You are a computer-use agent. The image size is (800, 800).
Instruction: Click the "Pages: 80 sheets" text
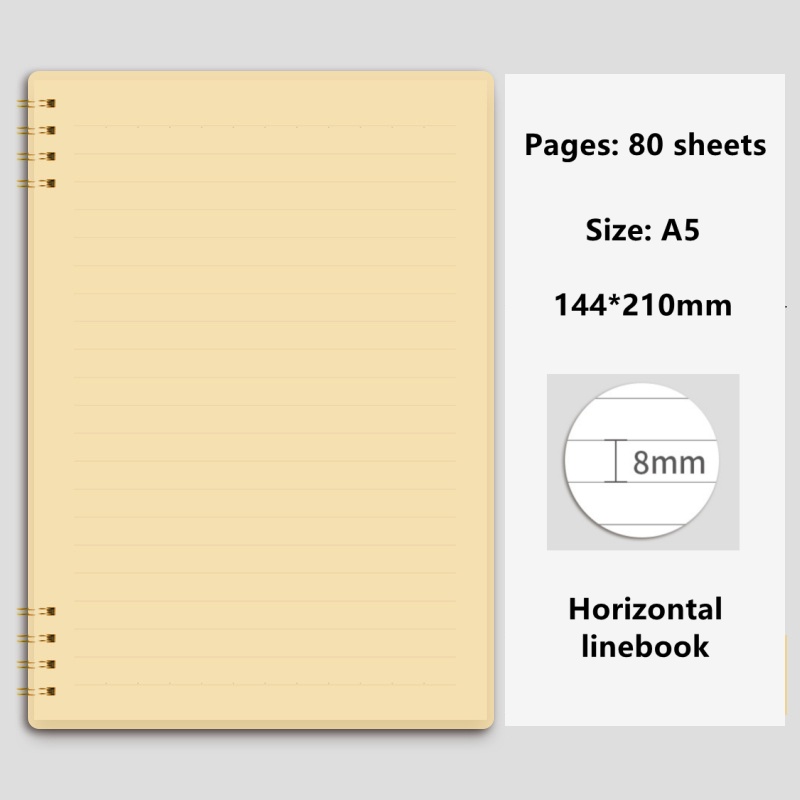645,145
